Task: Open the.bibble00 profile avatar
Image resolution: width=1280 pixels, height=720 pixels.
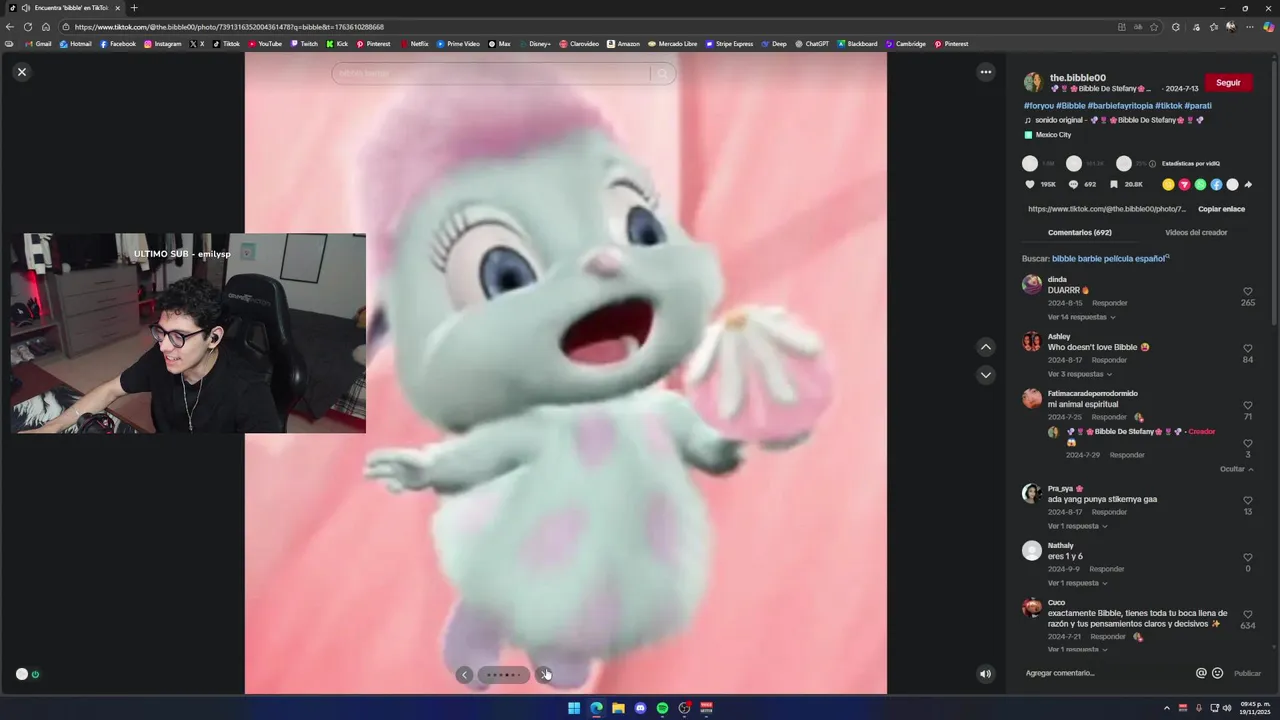Action: 1033,82
